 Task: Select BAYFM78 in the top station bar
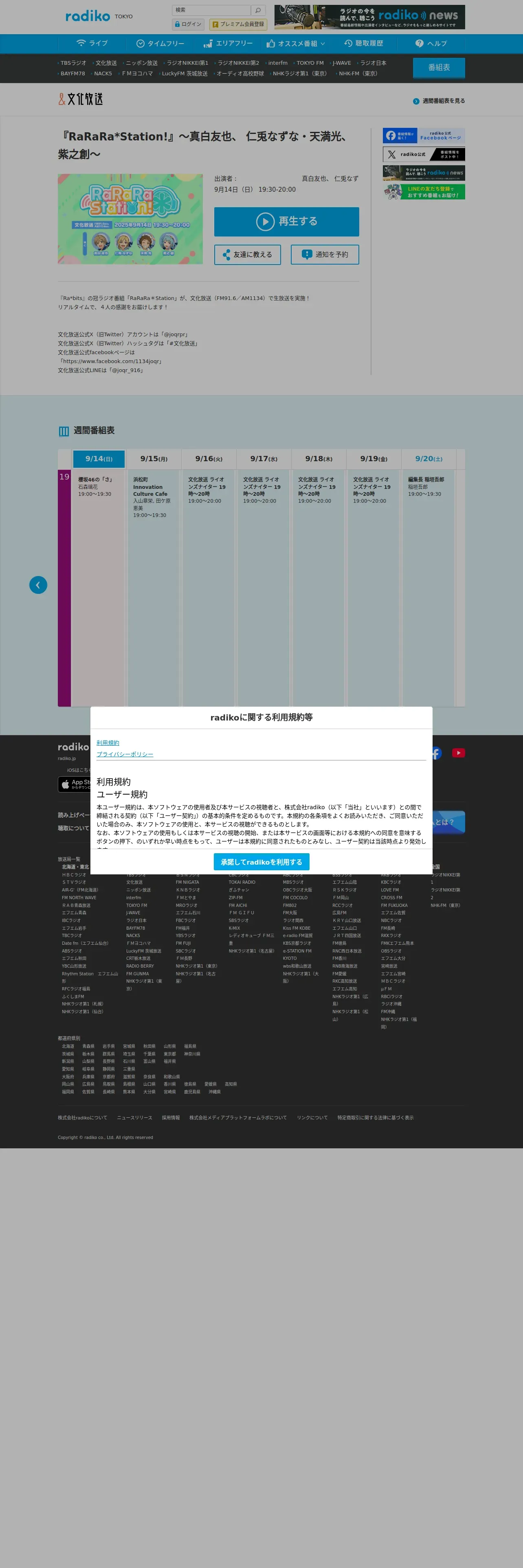pyautogui.click(x=73, y=74)
